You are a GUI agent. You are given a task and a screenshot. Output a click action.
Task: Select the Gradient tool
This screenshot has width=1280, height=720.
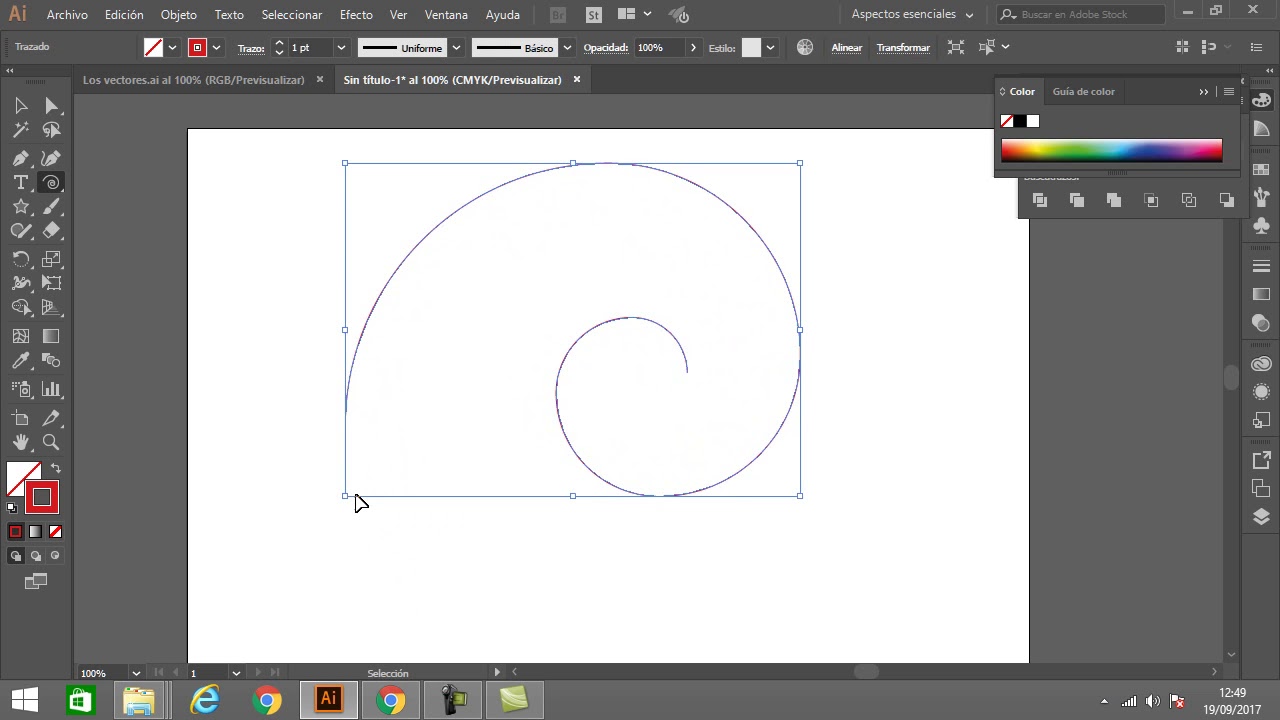click(51, 337)
